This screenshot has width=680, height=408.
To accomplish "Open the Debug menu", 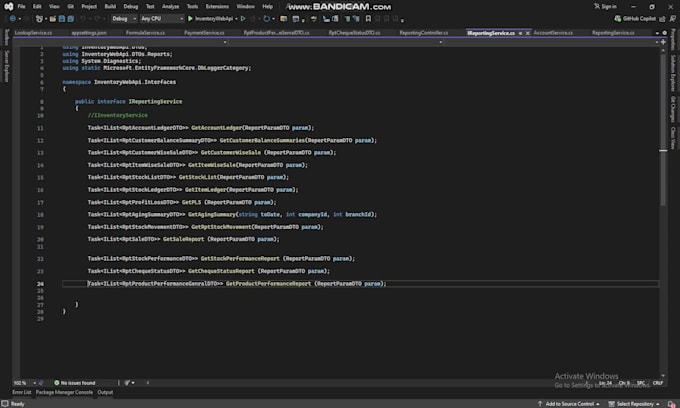I will pos(131,7).
